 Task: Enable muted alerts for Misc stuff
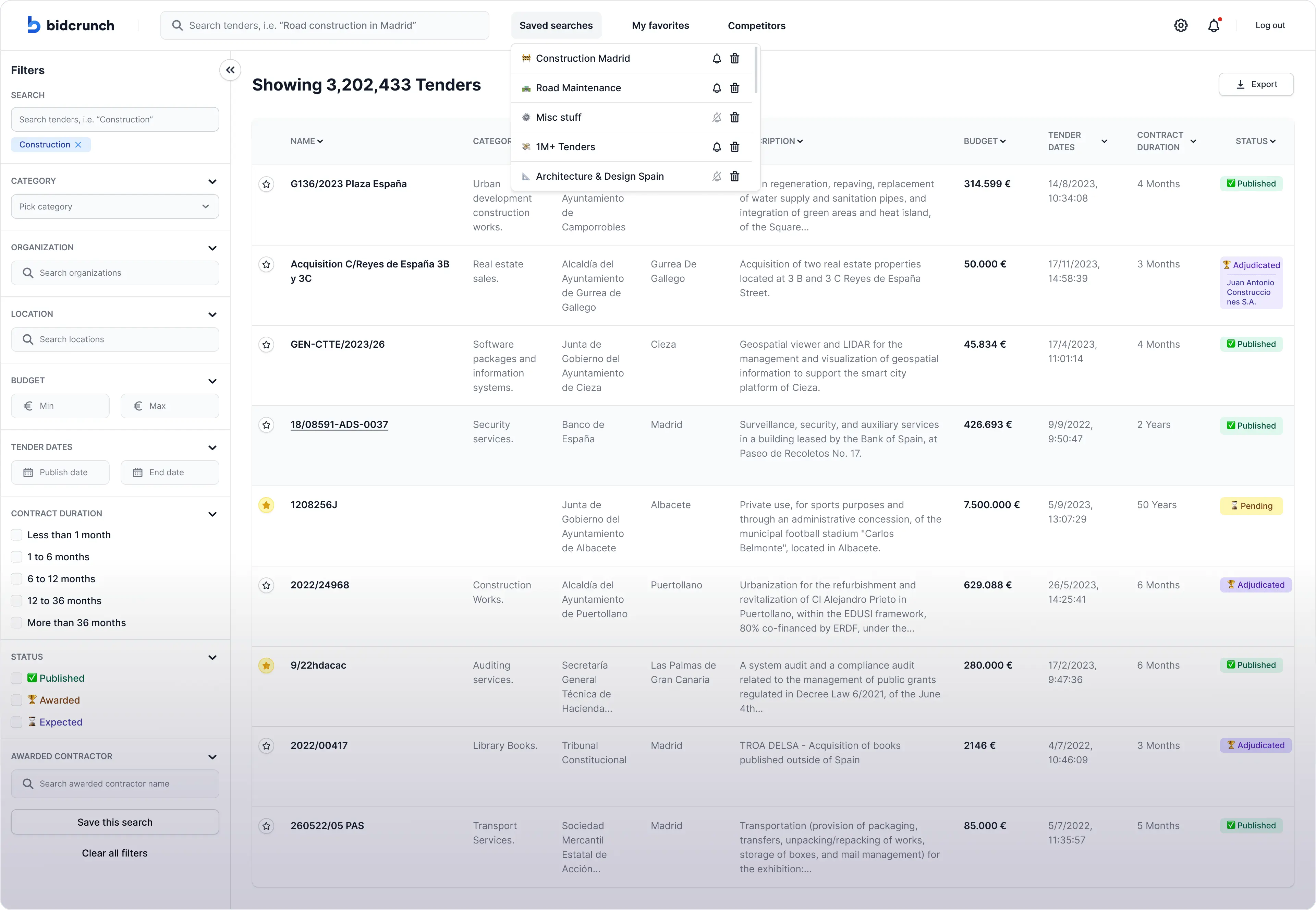coord(716,118)
